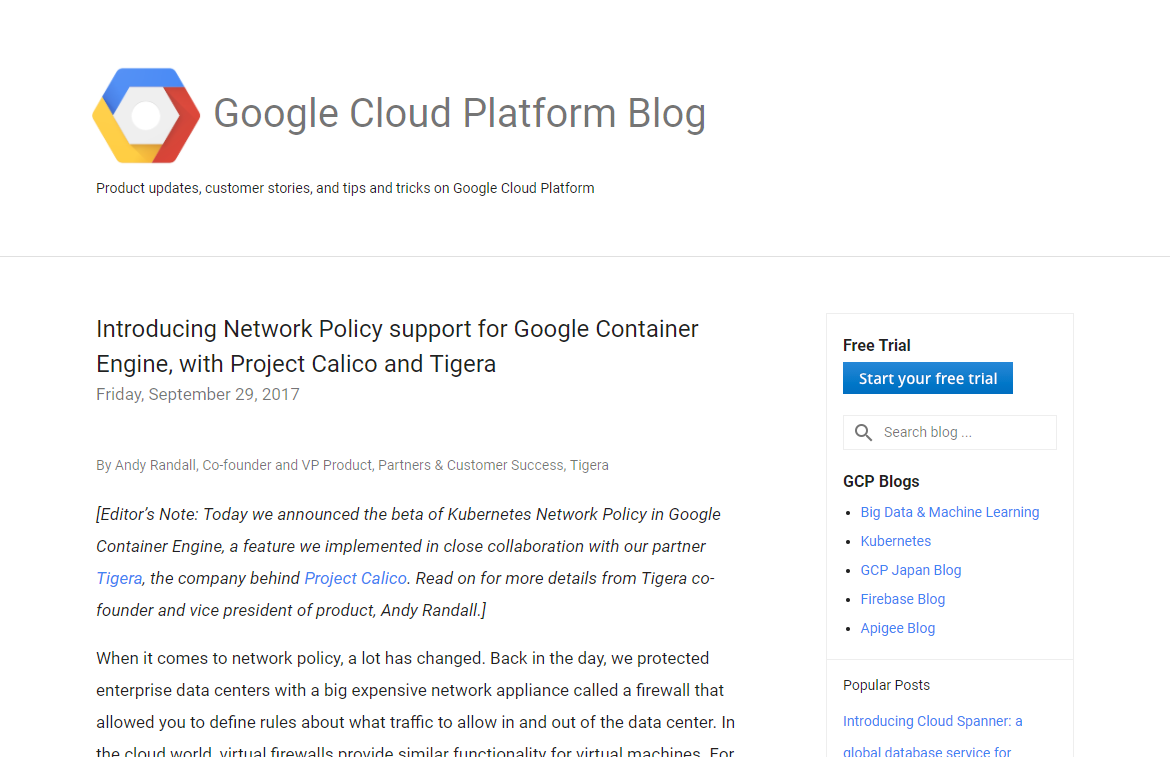The image size is (1170, 757).
Task: Open the Network Policy support article title
Action: [397, 345]
